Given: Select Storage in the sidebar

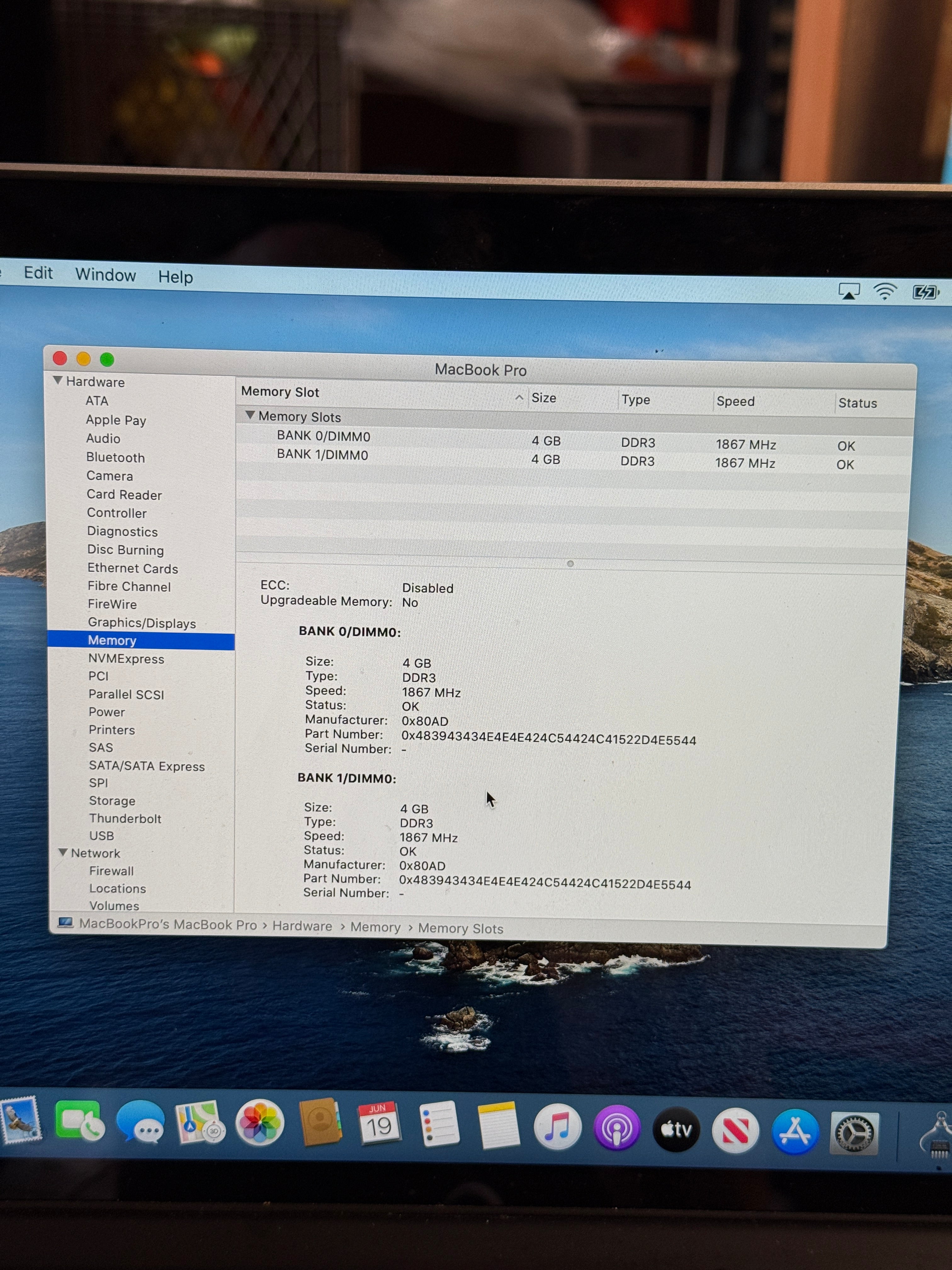Looking at the screenshot, I should pyautogui.click(x=112, y=801).
